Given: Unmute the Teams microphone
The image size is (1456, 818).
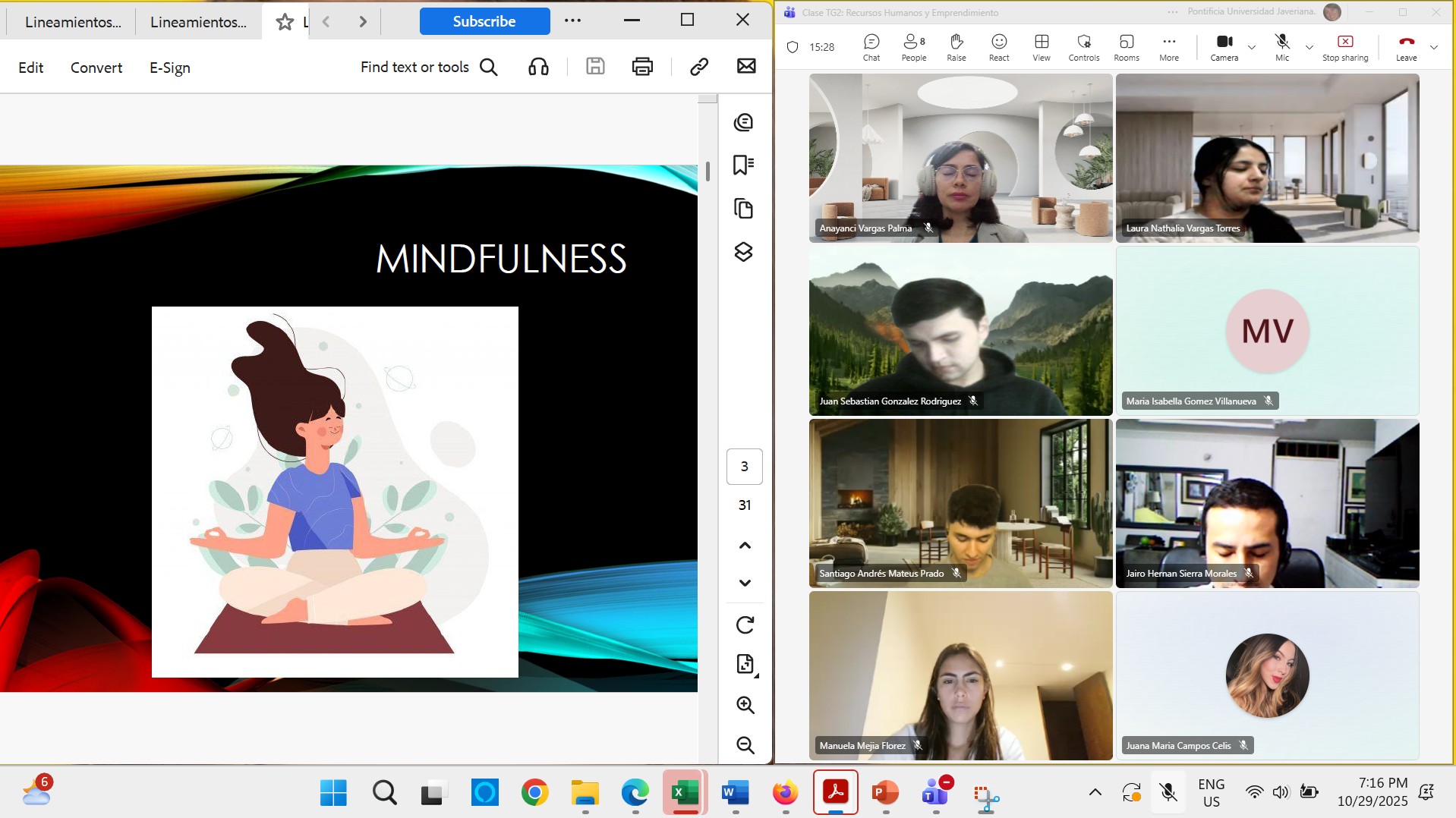Looking at the screenshot, I should tap(1281, 47).
